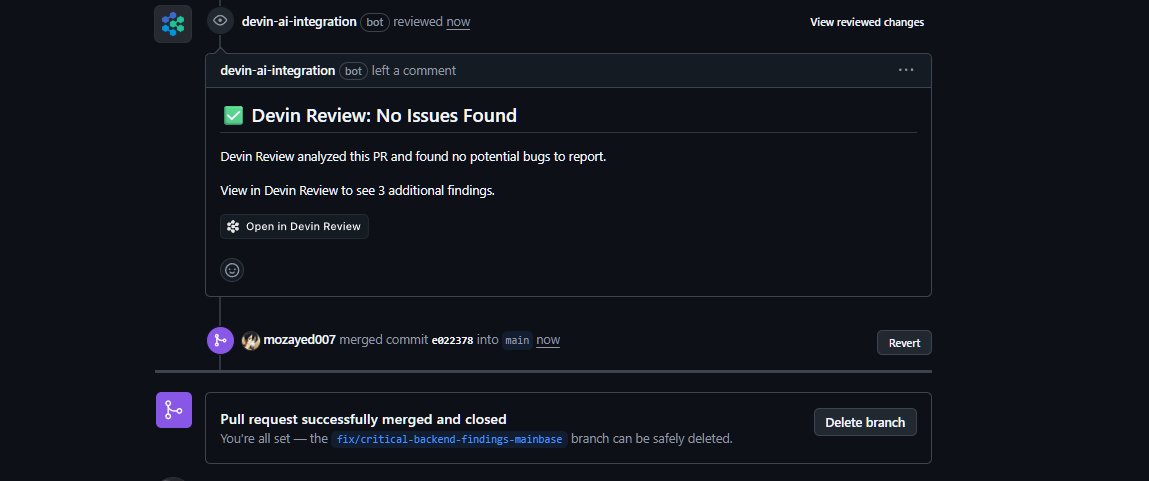Open mozayed007 user profile link
Viewport: 1149px width, 481px height.
pos(300,339)
